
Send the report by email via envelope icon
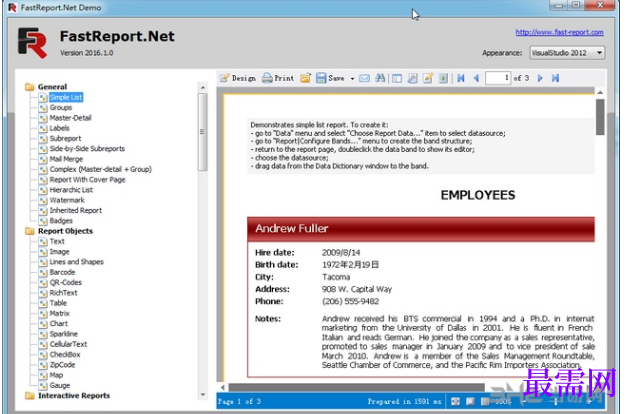pyautogui.click(x=364, y=78)
